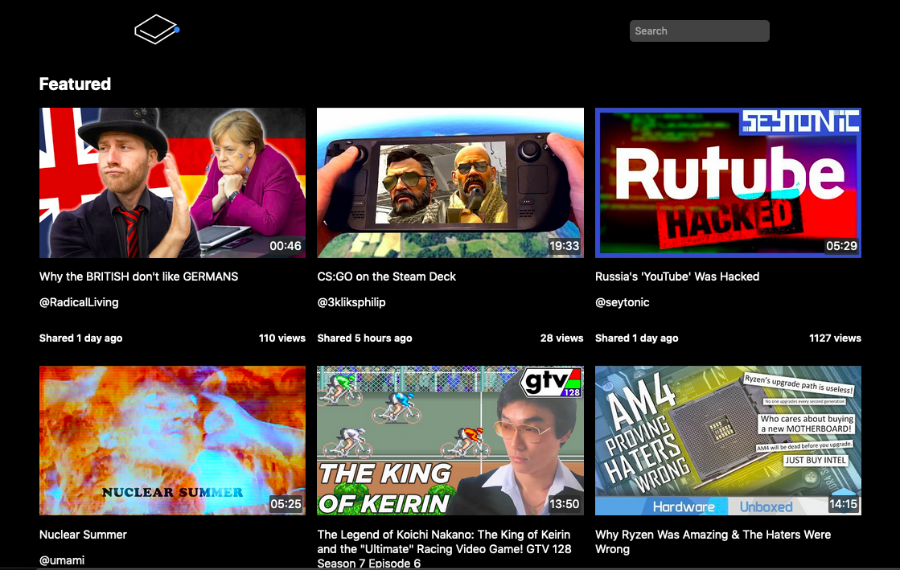Click the '1127 views' text

(x=835, y=338)
